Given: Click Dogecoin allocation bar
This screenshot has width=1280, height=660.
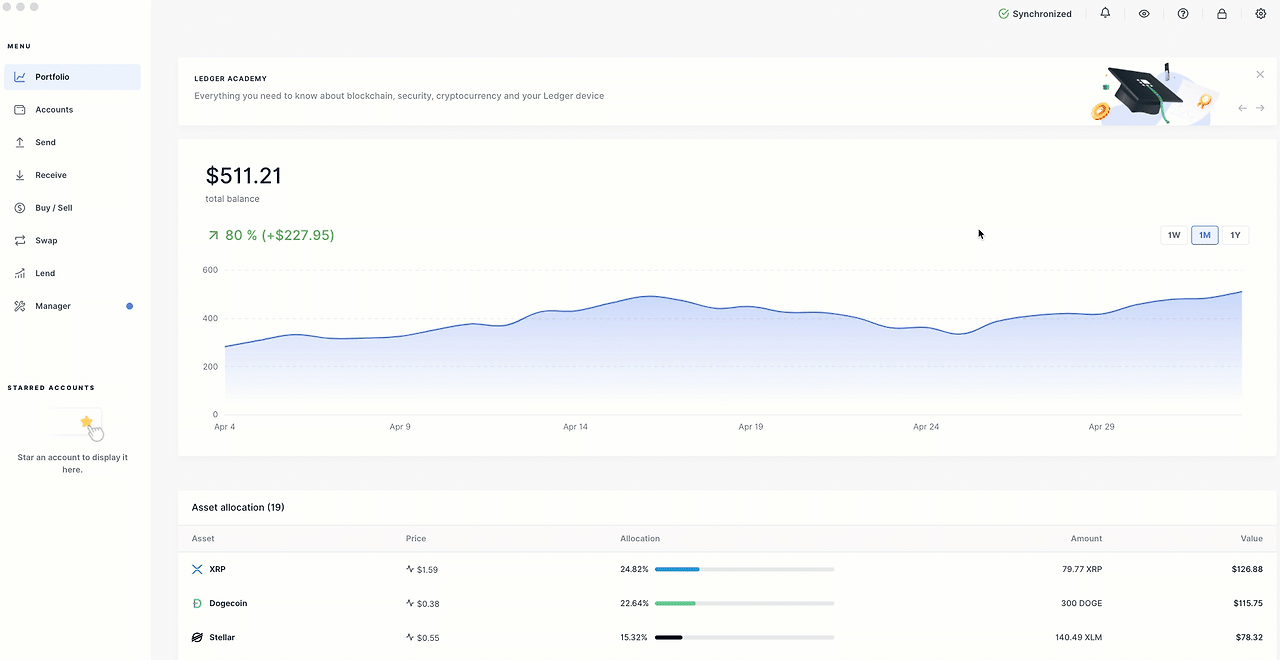Looking at the screenshot, I should coord(744,603).
